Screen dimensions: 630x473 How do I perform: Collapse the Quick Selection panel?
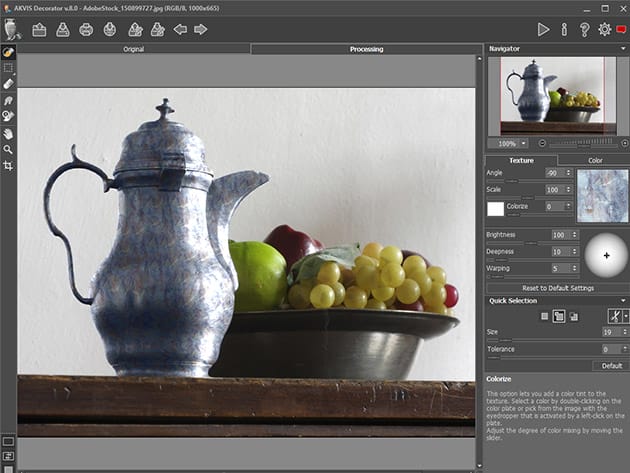pyautogui.click(x=623, y=300)
